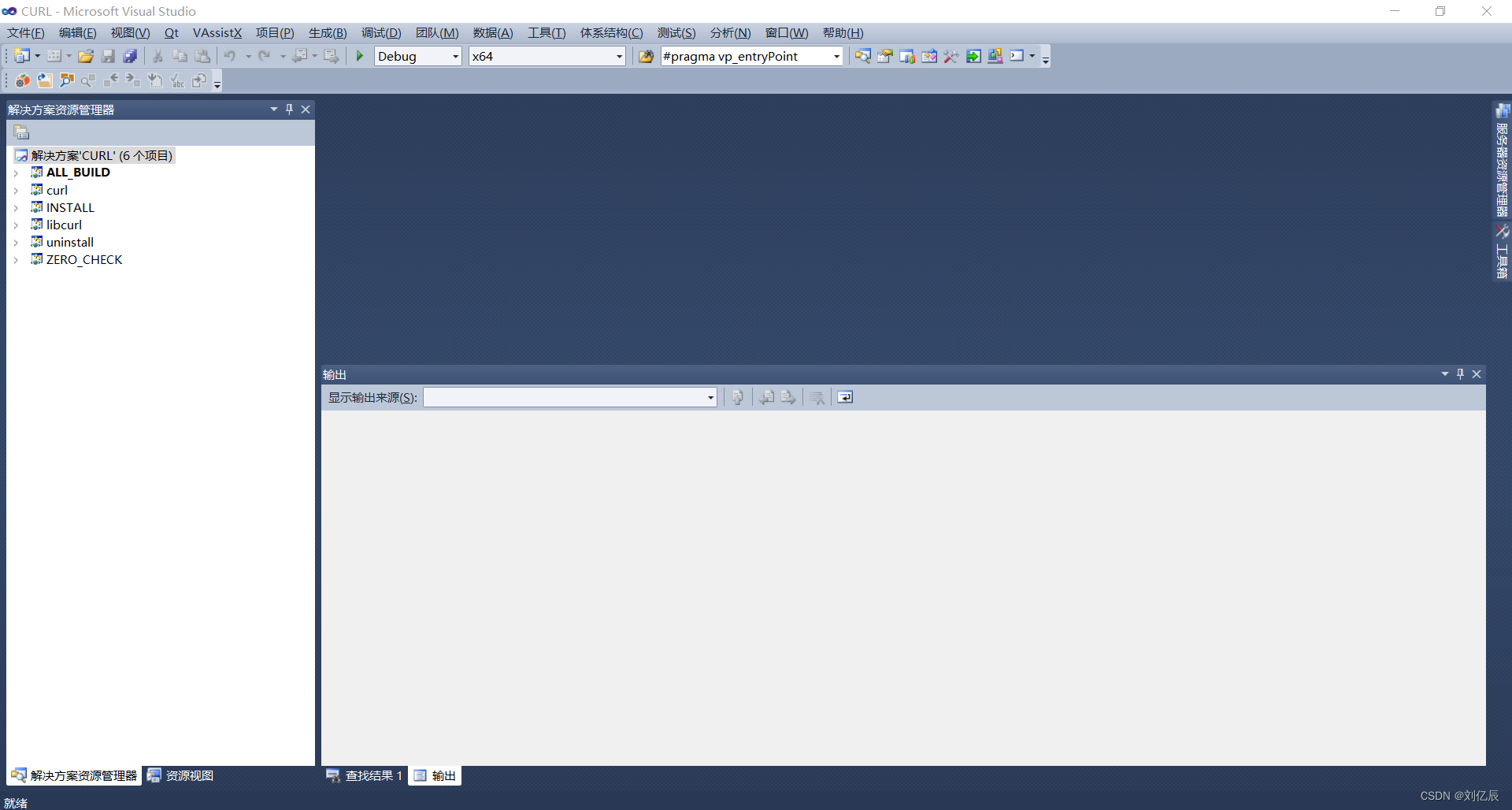Click Solution Explorer properties toolbar icon
The width and height of the screenshot is (1512, 810).
click(x=21, y=132)
